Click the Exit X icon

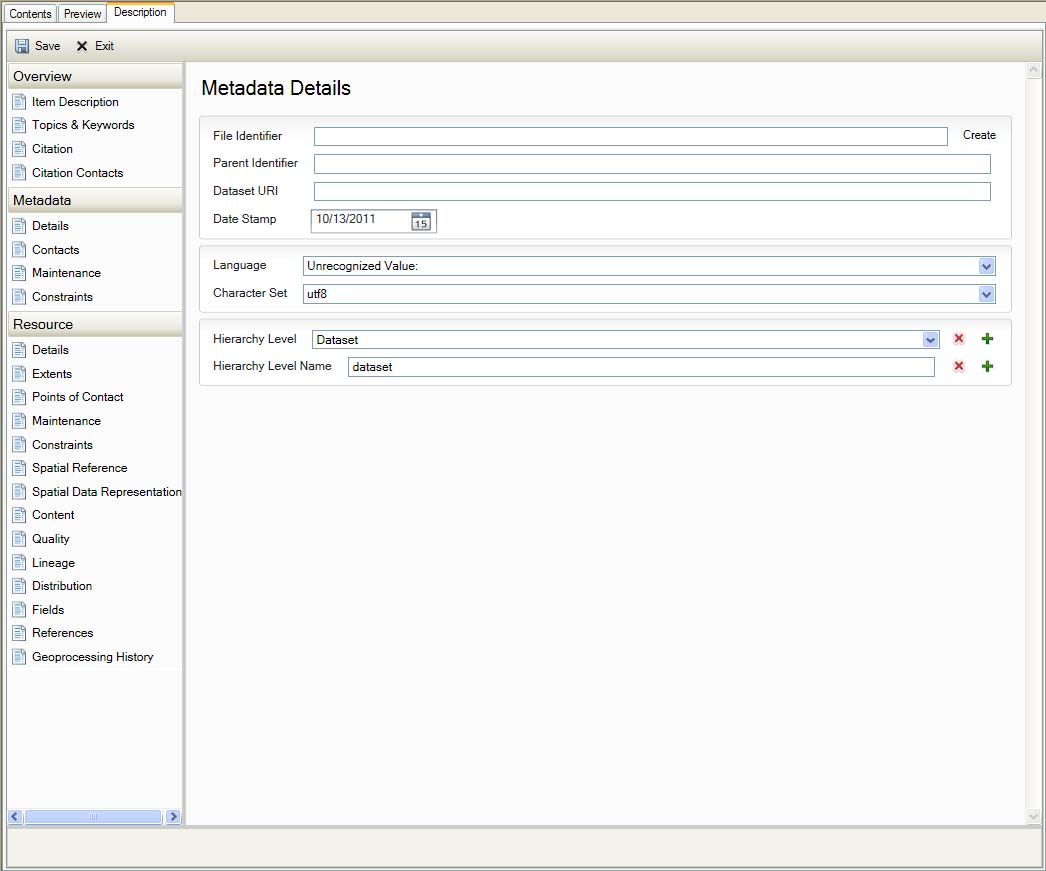82,46
